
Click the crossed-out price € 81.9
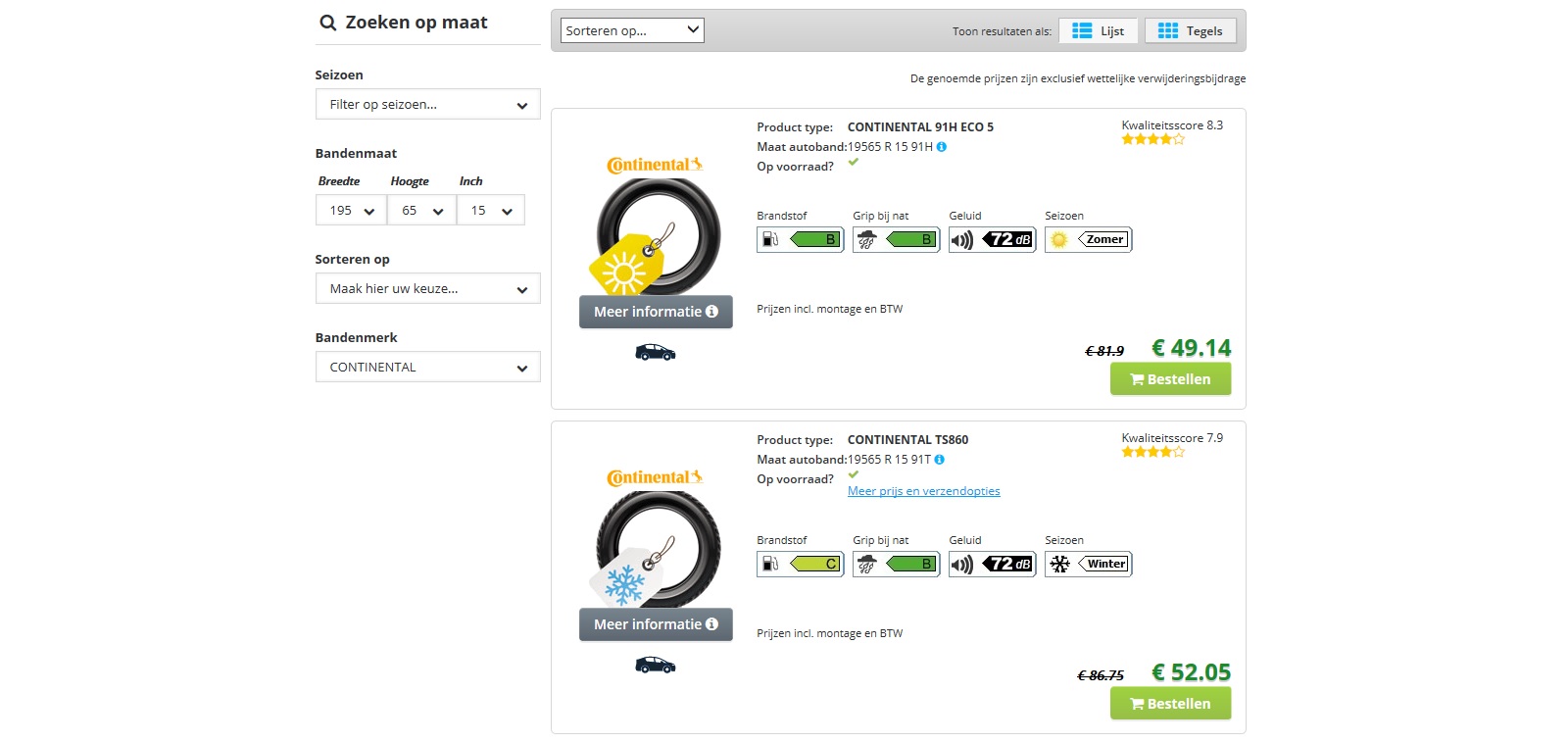pyautogui.click(x=1104, y=351)
